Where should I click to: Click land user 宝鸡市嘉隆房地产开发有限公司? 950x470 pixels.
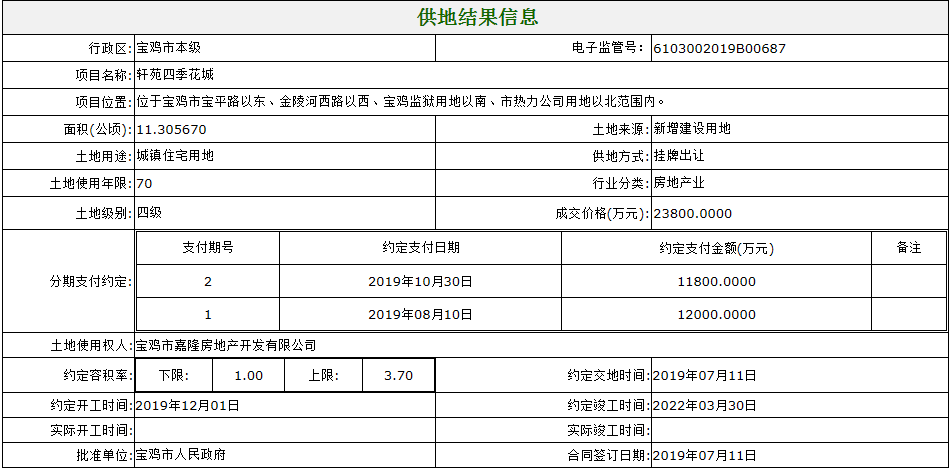[226, 346]
